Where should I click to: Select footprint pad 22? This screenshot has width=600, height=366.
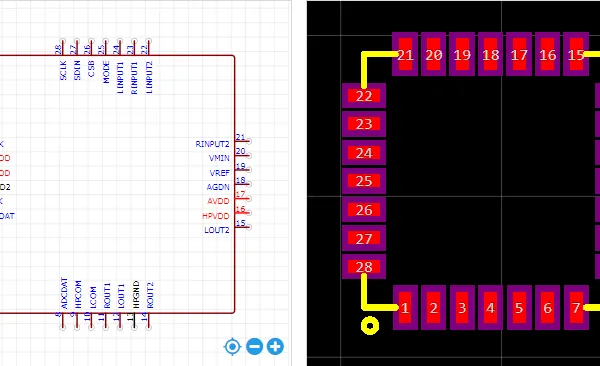click(364, 96)
